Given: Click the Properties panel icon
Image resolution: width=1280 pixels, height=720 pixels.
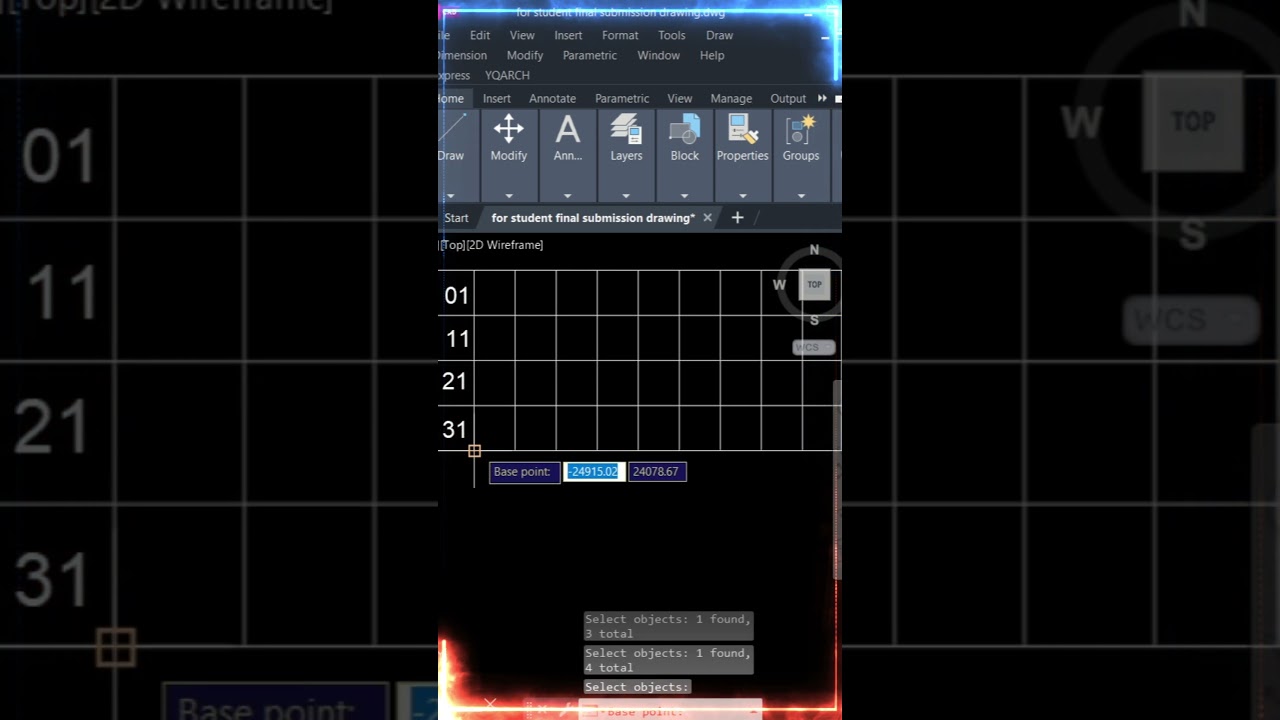Looking at the screenshot, I should pyautogui.click(x=743, y=129).
